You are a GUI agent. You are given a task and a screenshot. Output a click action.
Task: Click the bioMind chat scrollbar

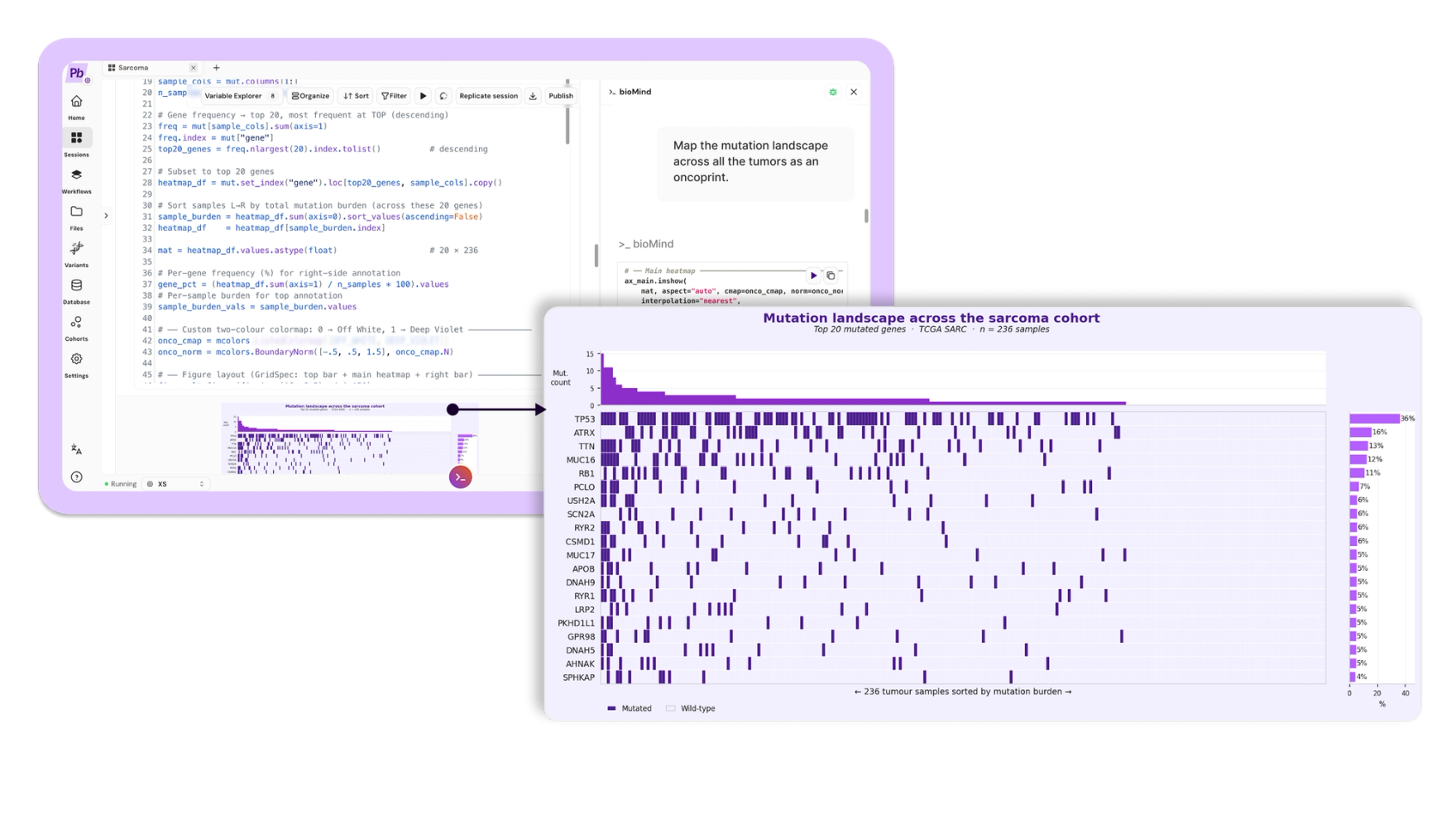point(866,216)
